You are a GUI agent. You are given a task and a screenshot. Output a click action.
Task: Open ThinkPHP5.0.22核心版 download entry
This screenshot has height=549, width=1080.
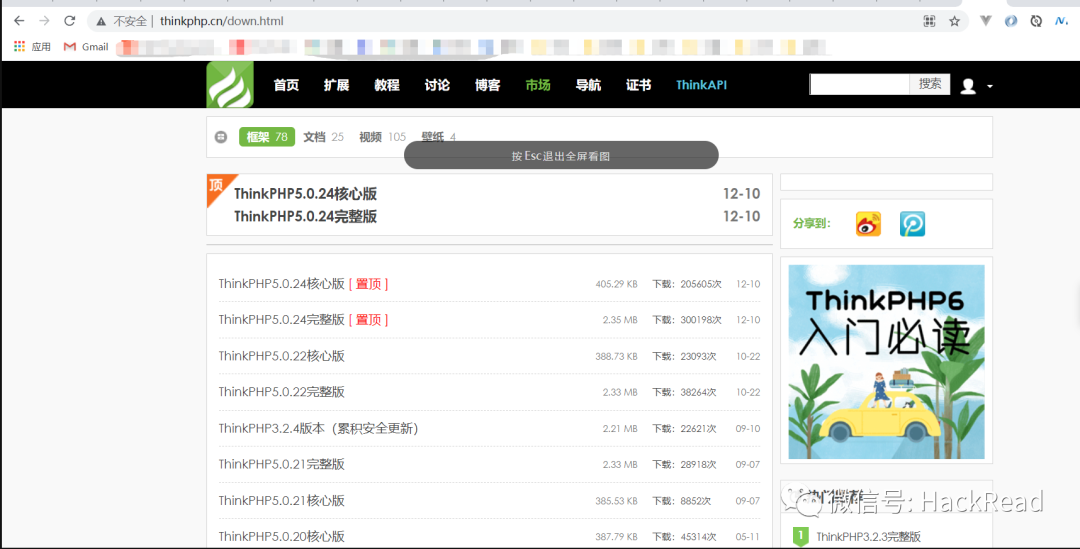(281, 356)
